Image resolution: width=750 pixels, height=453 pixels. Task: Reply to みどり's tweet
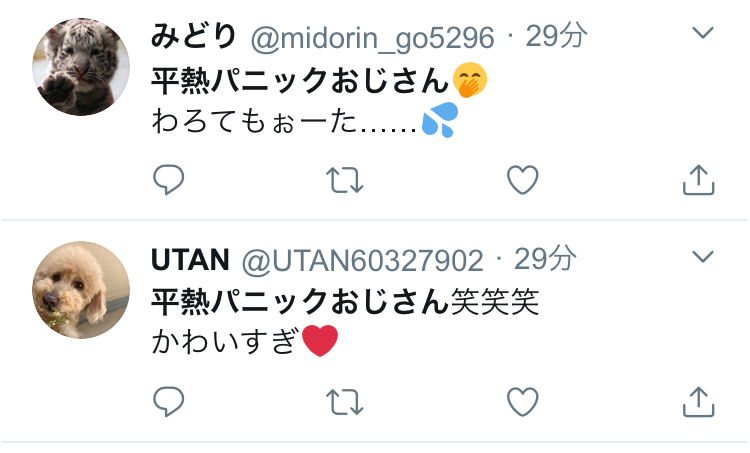[x=168, y=179]
